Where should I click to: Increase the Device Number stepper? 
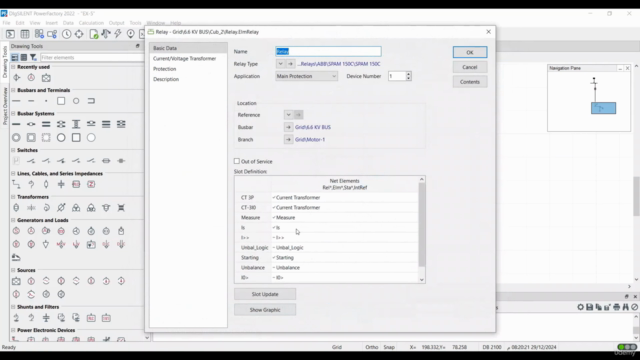click(409, 74)
